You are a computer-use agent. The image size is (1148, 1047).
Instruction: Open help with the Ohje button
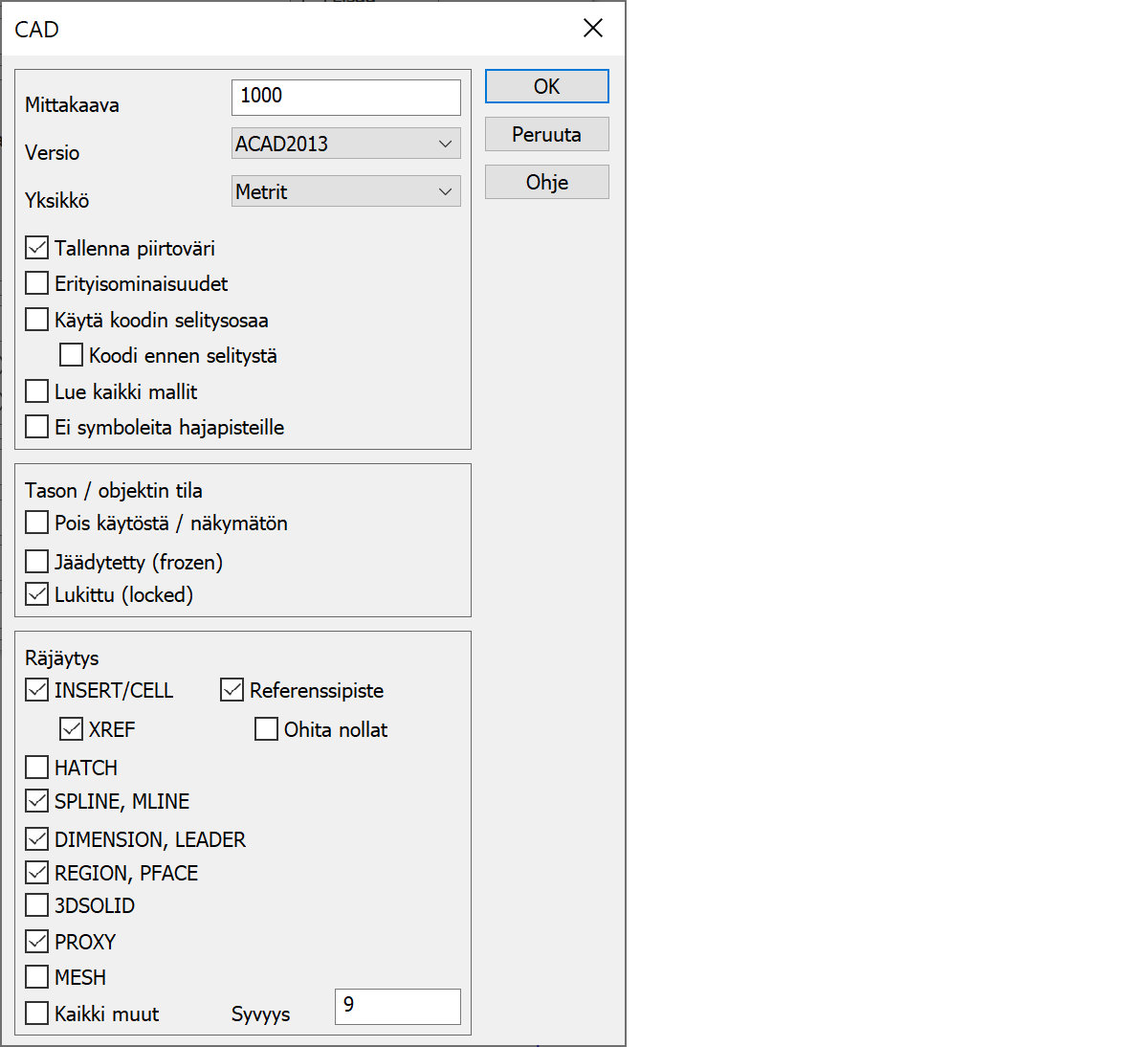click(x=546, y=182)
